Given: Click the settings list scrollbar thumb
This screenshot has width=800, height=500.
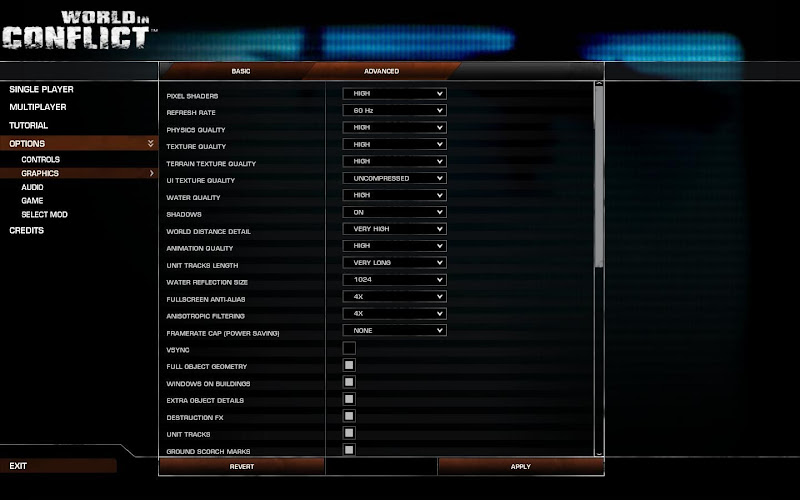Looking at the screenshot, I should [x=599, y=177].
